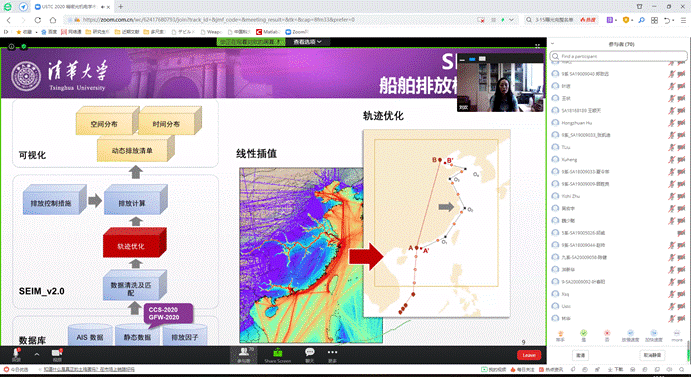This screenshot has height=377, width=691.
Task: Go back with the browser back arrow
Action: click(x=9, y=20)
